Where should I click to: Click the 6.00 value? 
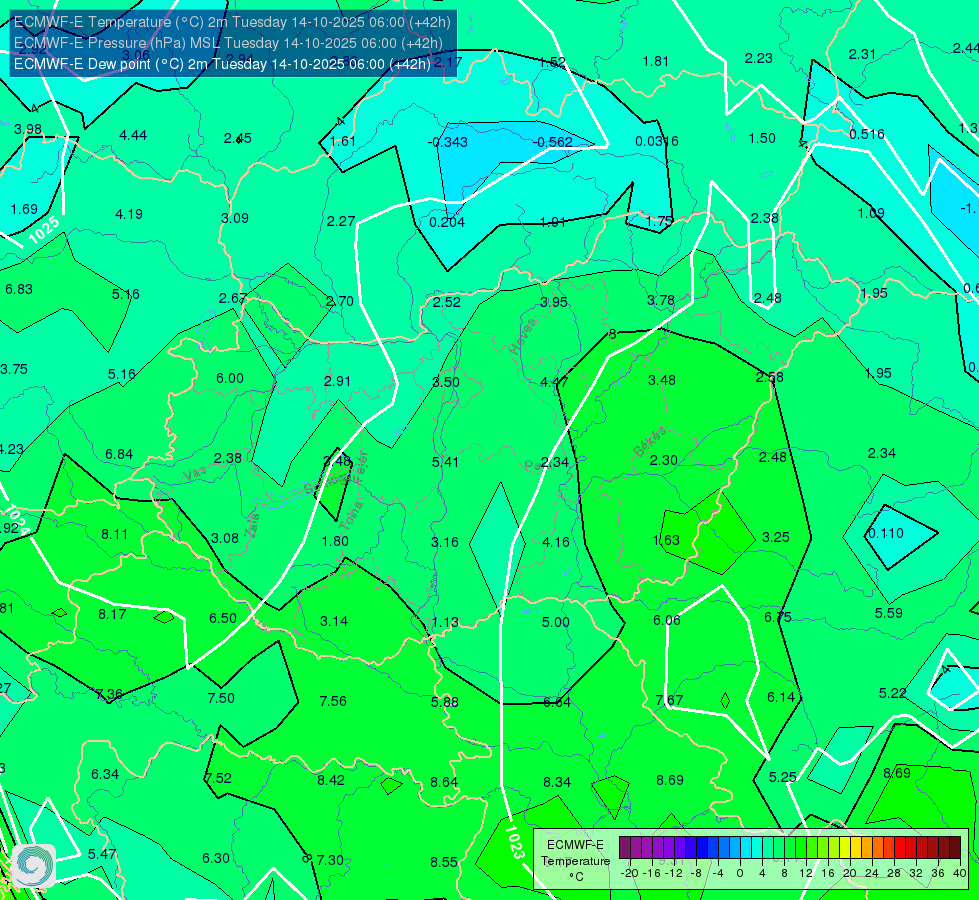[x=230, y=378]
